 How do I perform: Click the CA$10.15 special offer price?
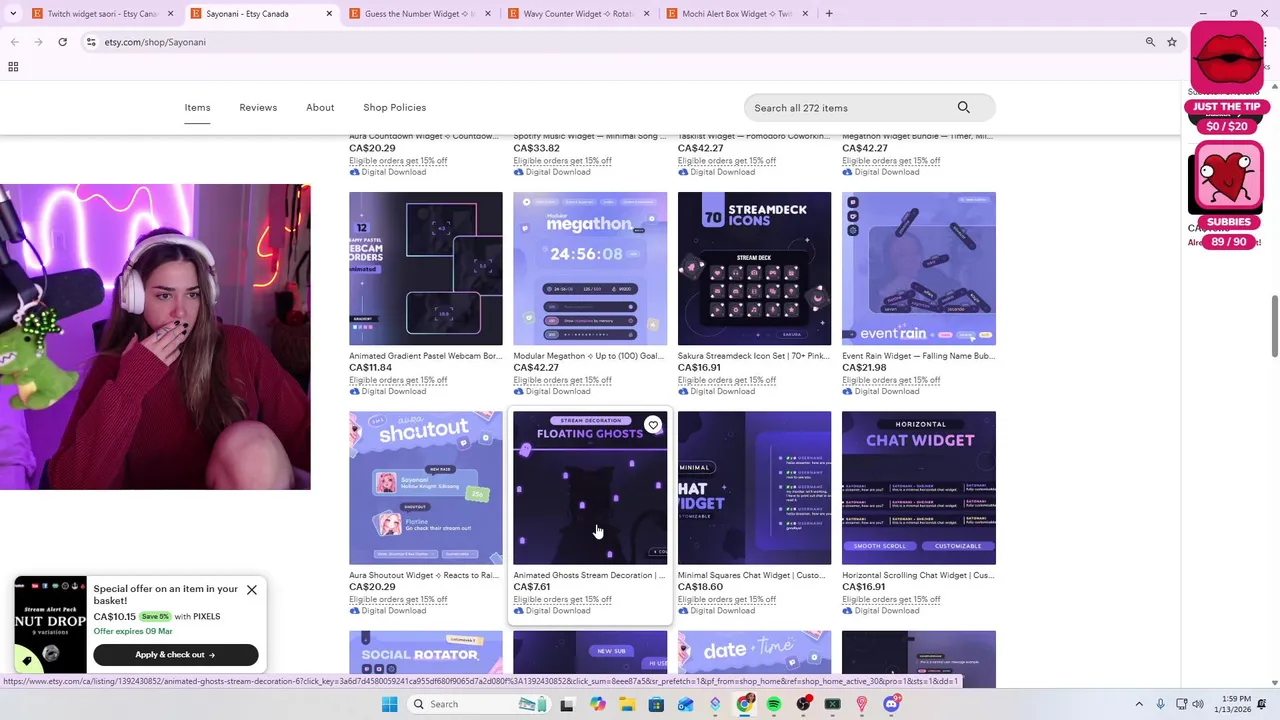pos(114,616)
